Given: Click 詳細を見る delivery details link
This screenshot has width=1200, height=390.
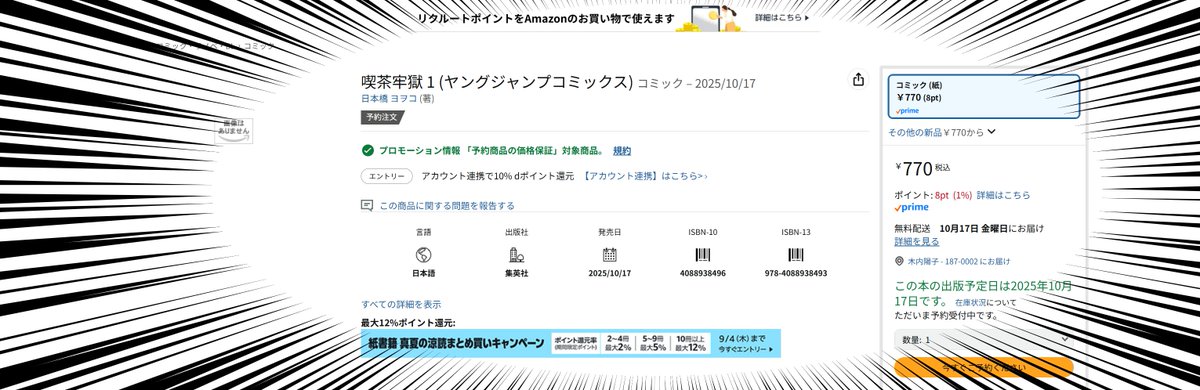Looking at the screenshot, I should point(917,241).
